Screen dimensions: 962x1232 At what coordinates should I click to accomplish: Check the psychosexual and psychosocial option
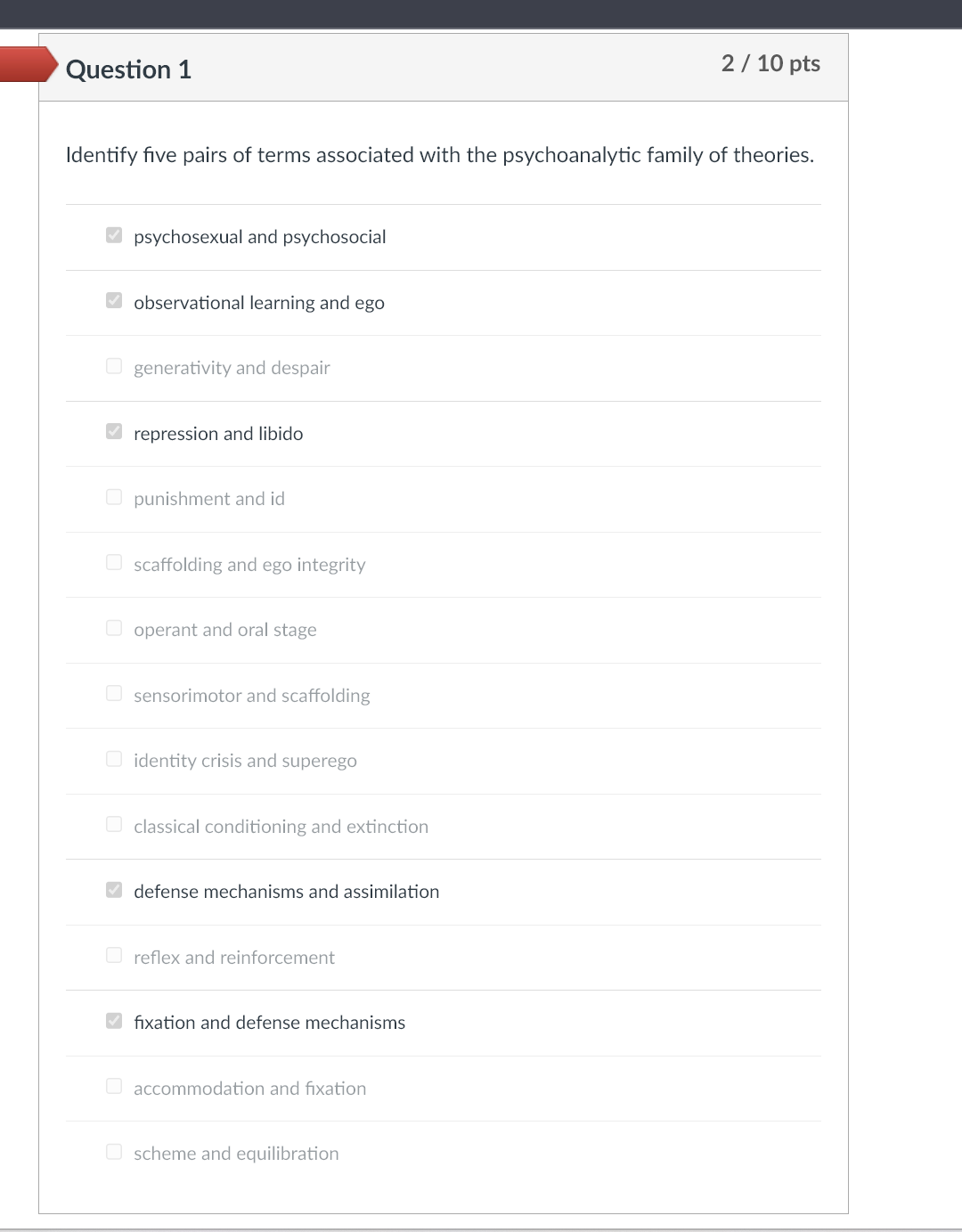(114, 234)
